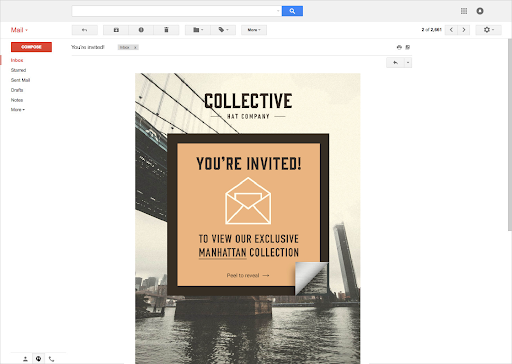Screen dimensions: 512x364
Task: Open the Notes label
Action: 17,100
